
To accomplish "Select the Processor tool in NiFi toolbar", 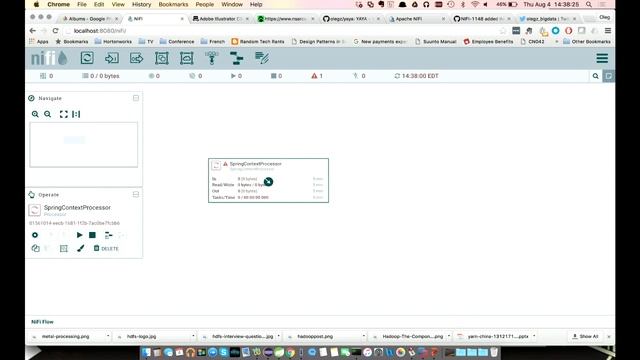I will 87,58.
